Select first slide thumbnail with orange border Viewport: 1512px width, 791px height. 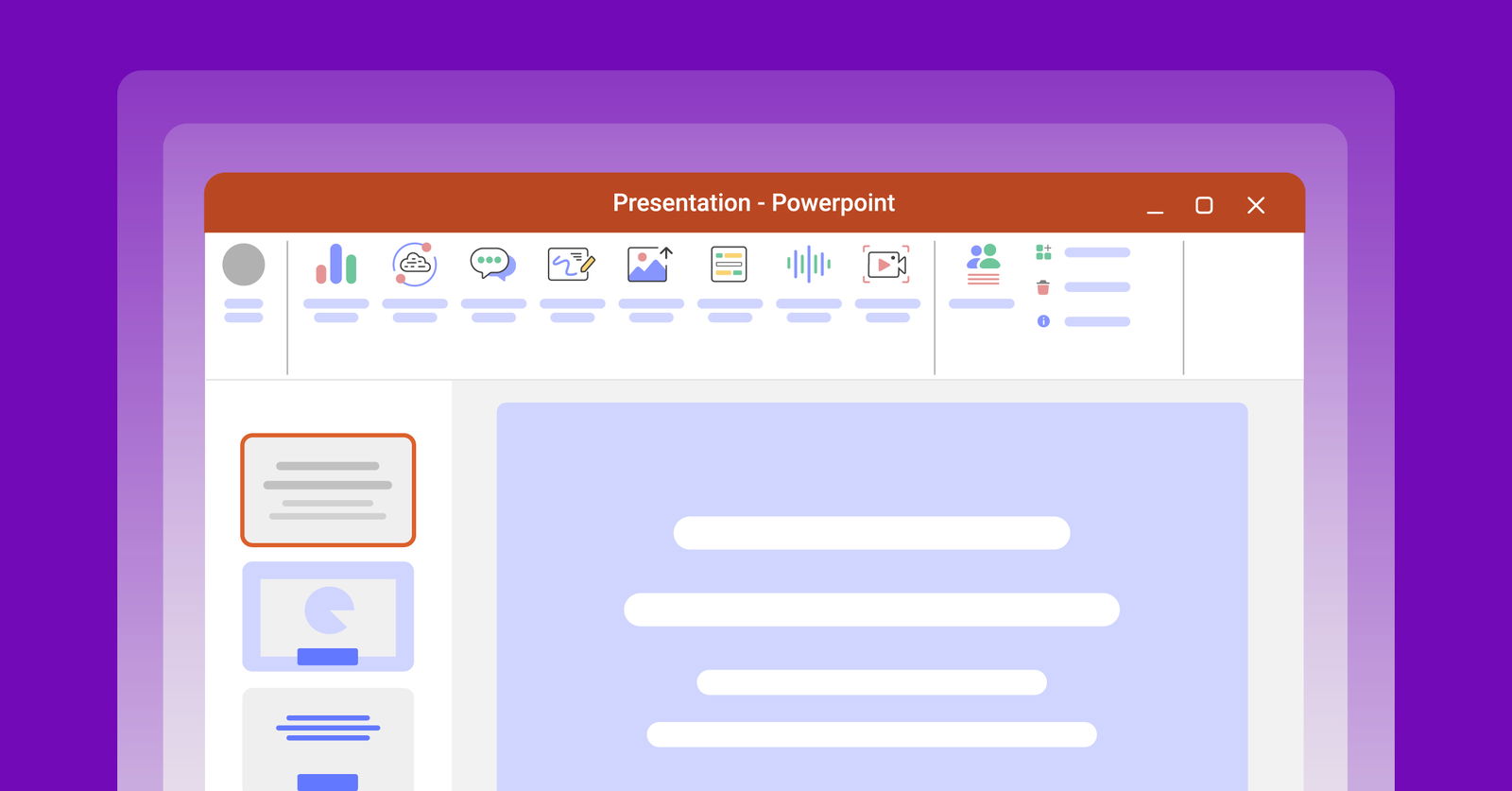pos(328,490)
